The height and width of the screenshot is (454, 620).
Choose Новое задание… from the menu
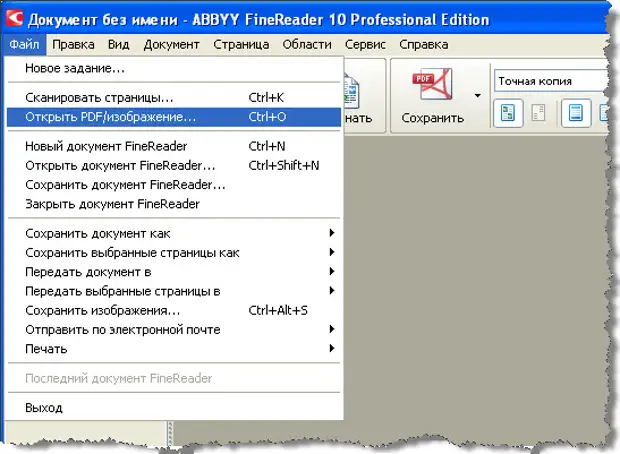174,68
